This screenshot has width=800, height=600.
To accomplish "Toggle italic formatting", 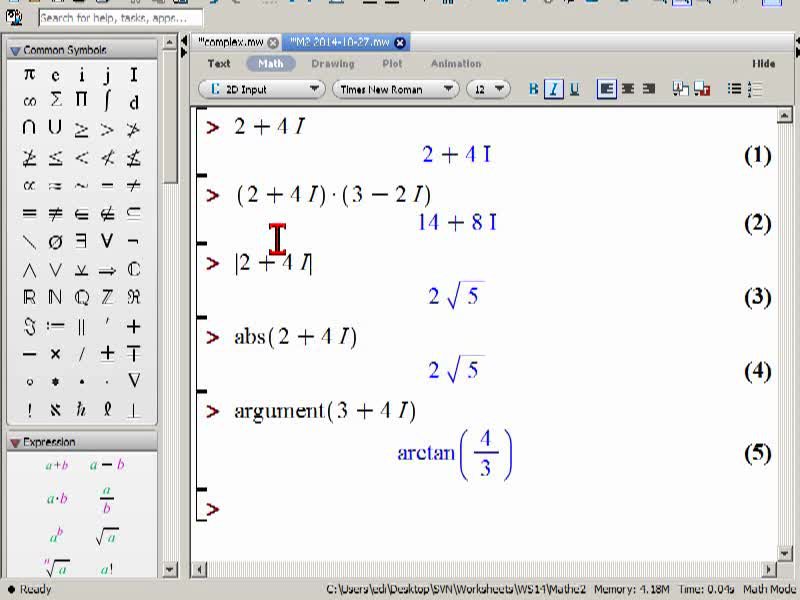I will [554, 89].
